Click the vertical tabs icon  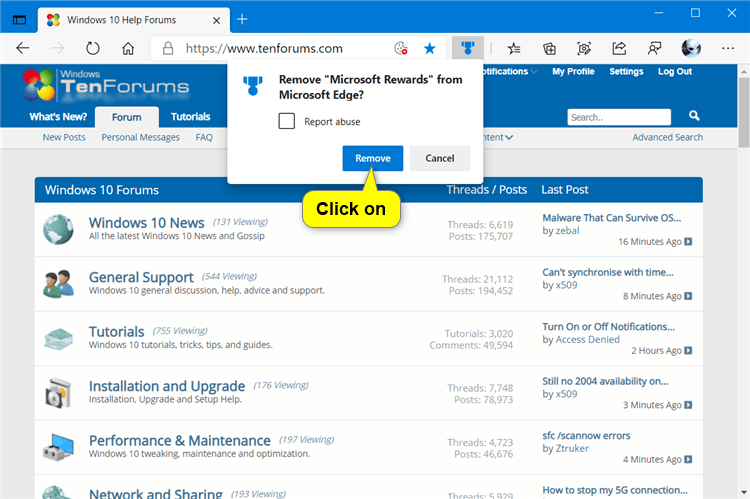tap(19, 20)
